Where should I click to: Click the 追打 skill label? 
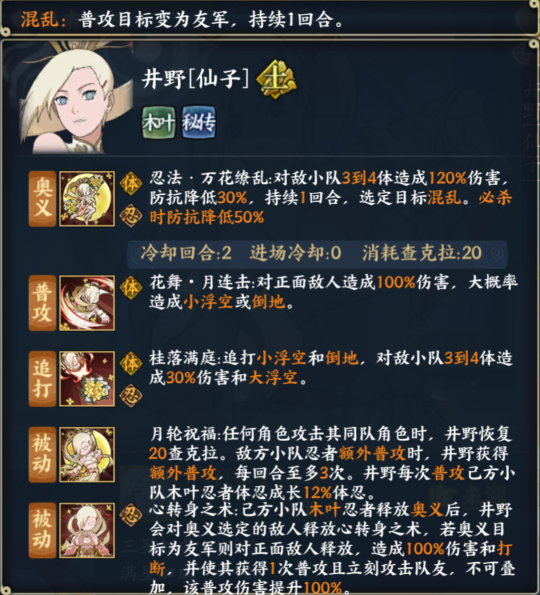coord(43,379)
